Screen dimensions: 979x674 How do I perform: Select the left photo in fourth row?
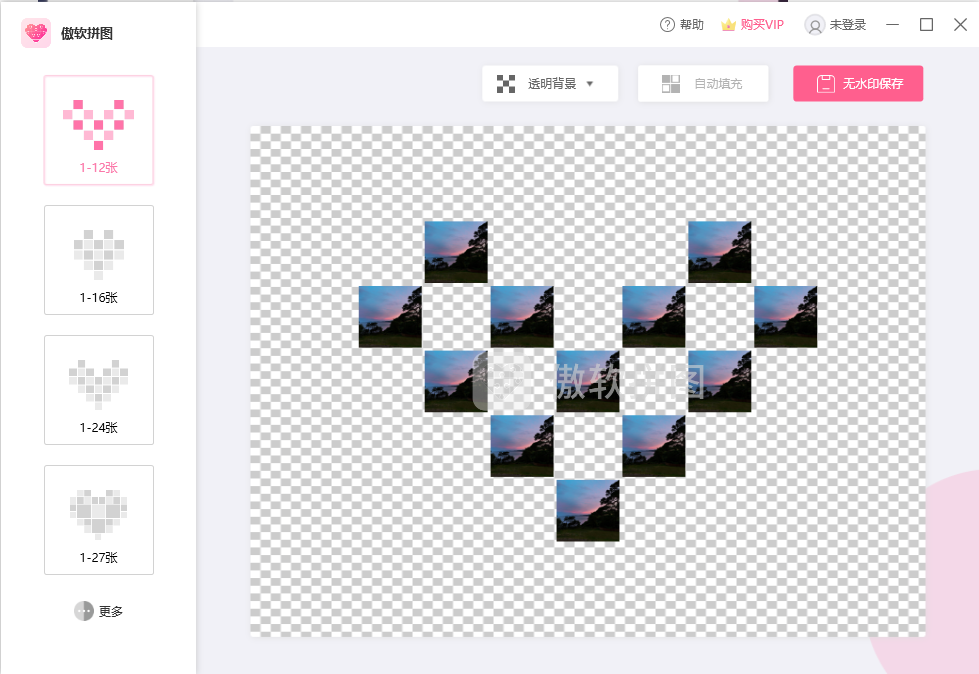pos(522,446)
